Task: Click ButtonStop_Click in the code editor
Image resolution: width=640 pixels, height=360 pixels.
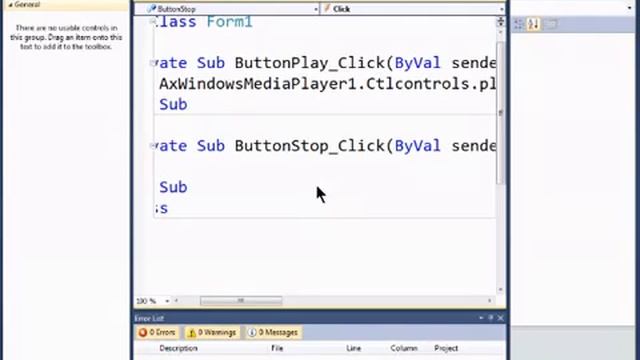Action: [310, 146]
